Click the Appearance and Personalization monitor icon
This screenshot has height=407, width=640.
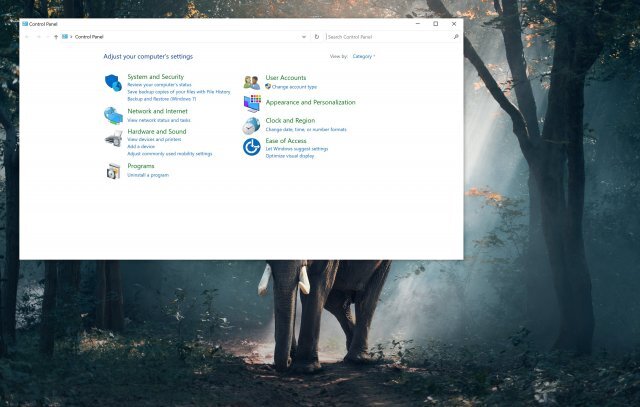coord(252,103)
